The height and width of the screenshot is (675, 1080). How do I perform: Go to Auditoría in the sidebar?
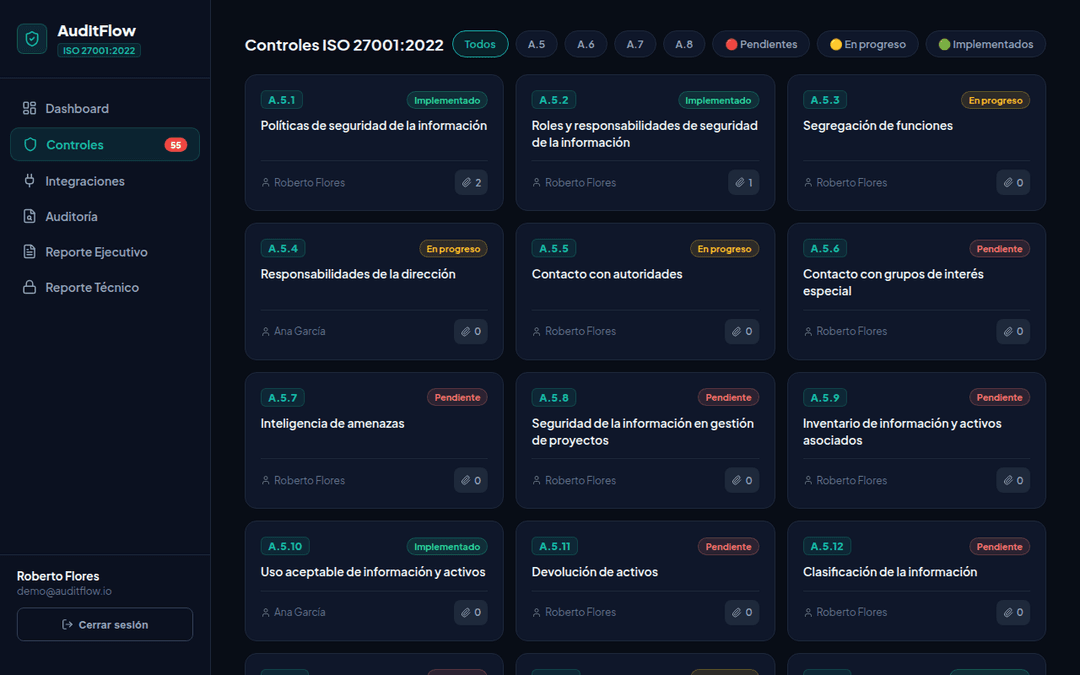point(105,216)
